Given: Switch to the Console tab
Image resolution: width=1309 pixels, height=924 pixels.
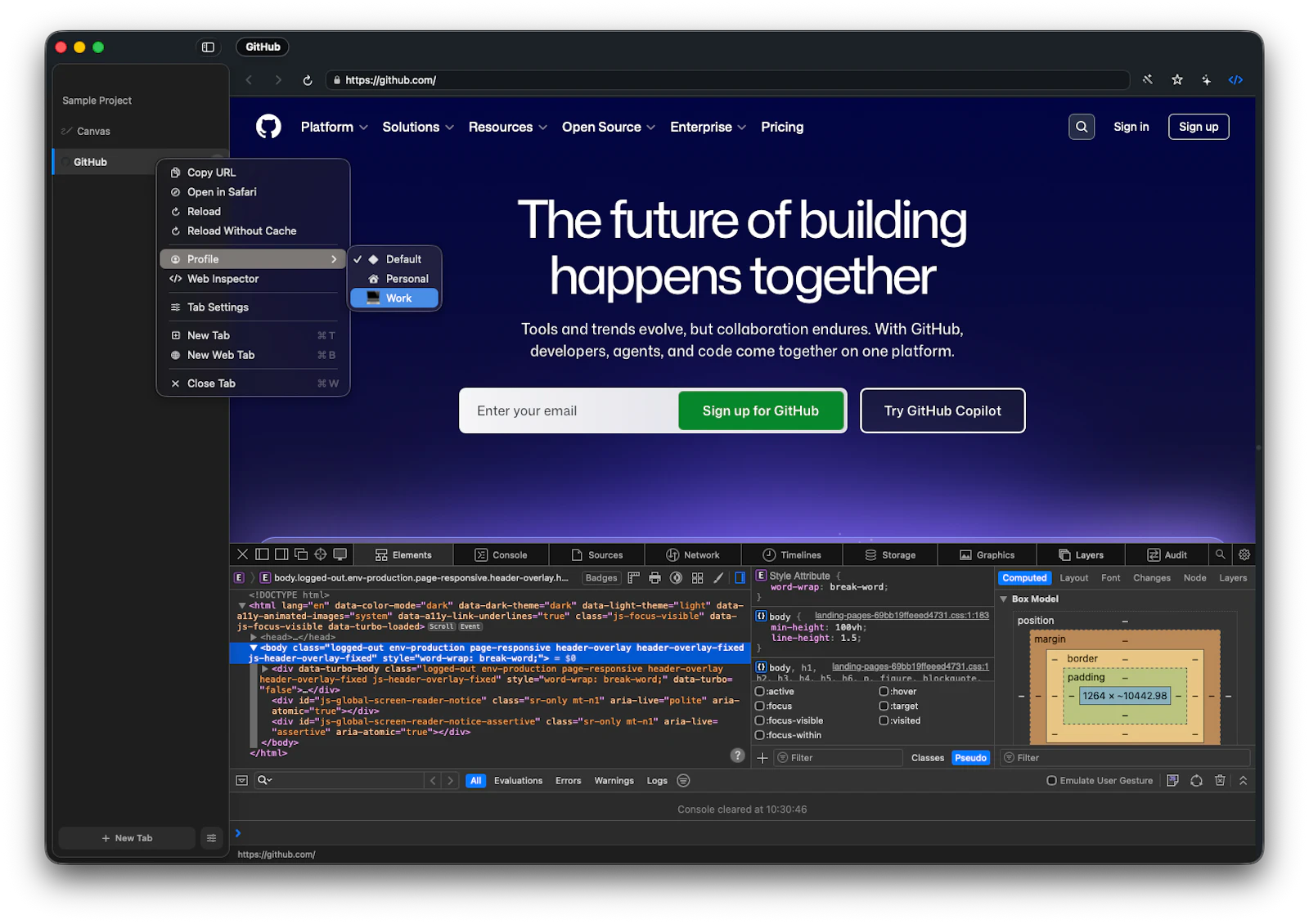Looking at the screenshot, I should (501, 554).
